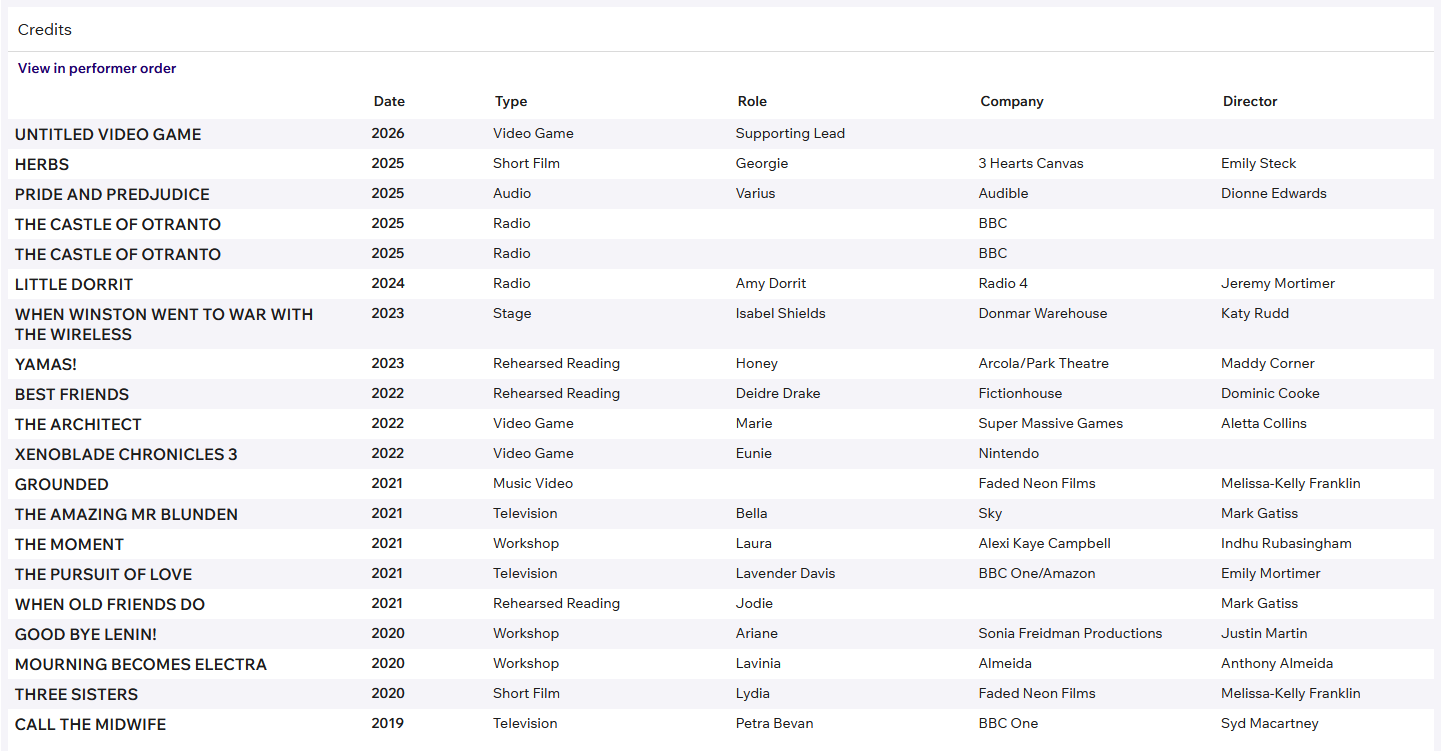The image size is (1444, 751).
Task: Select THE PURSUIT OF LOVE title
Action: pyautogui.click(x=103, y=574)
